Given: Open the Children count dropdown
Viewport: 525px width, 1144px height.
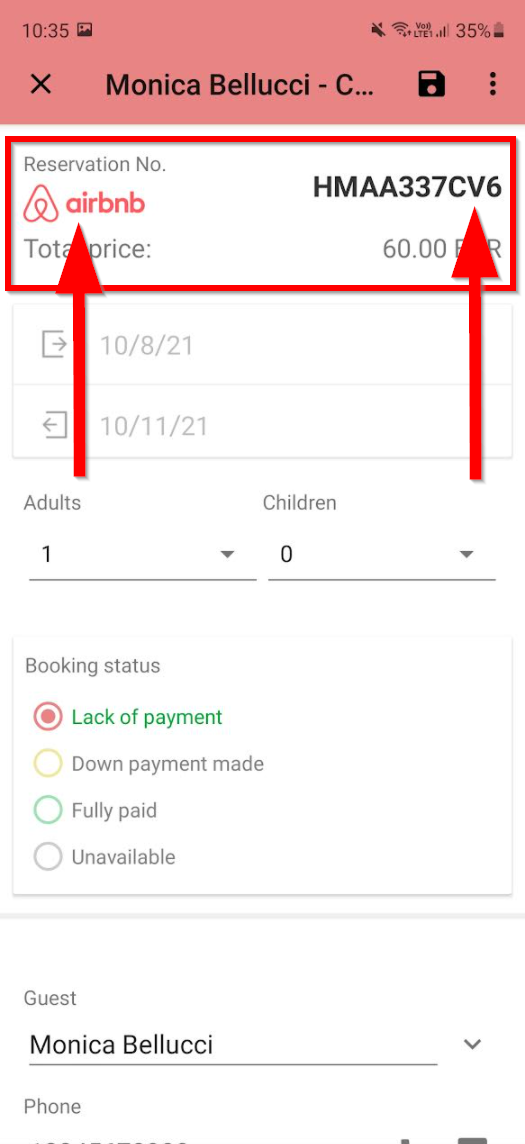Looking at the screenshot, I should [382, 555].
